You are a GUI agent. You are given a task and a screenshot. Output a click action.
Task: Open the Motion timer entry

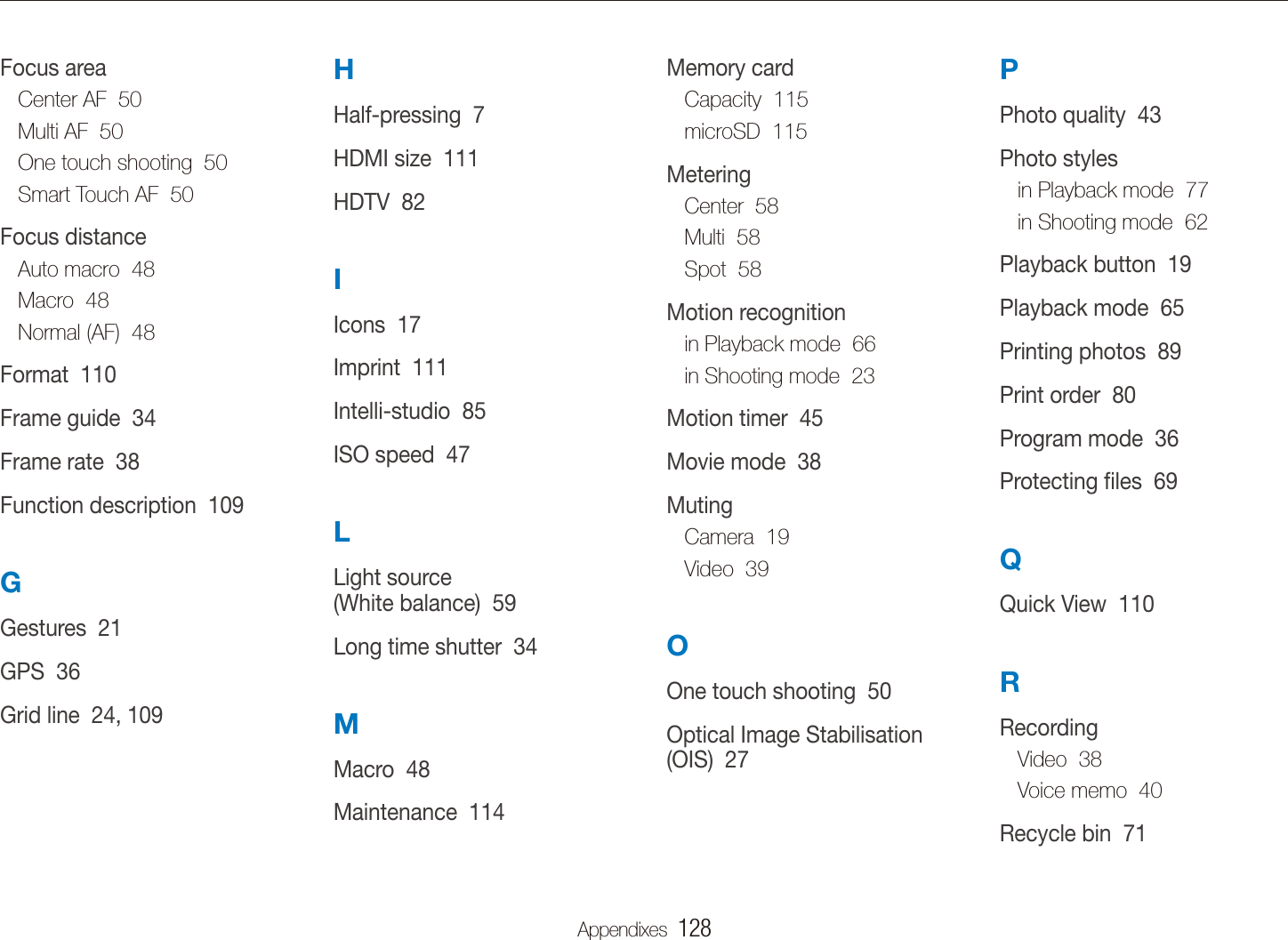point(744,419)
